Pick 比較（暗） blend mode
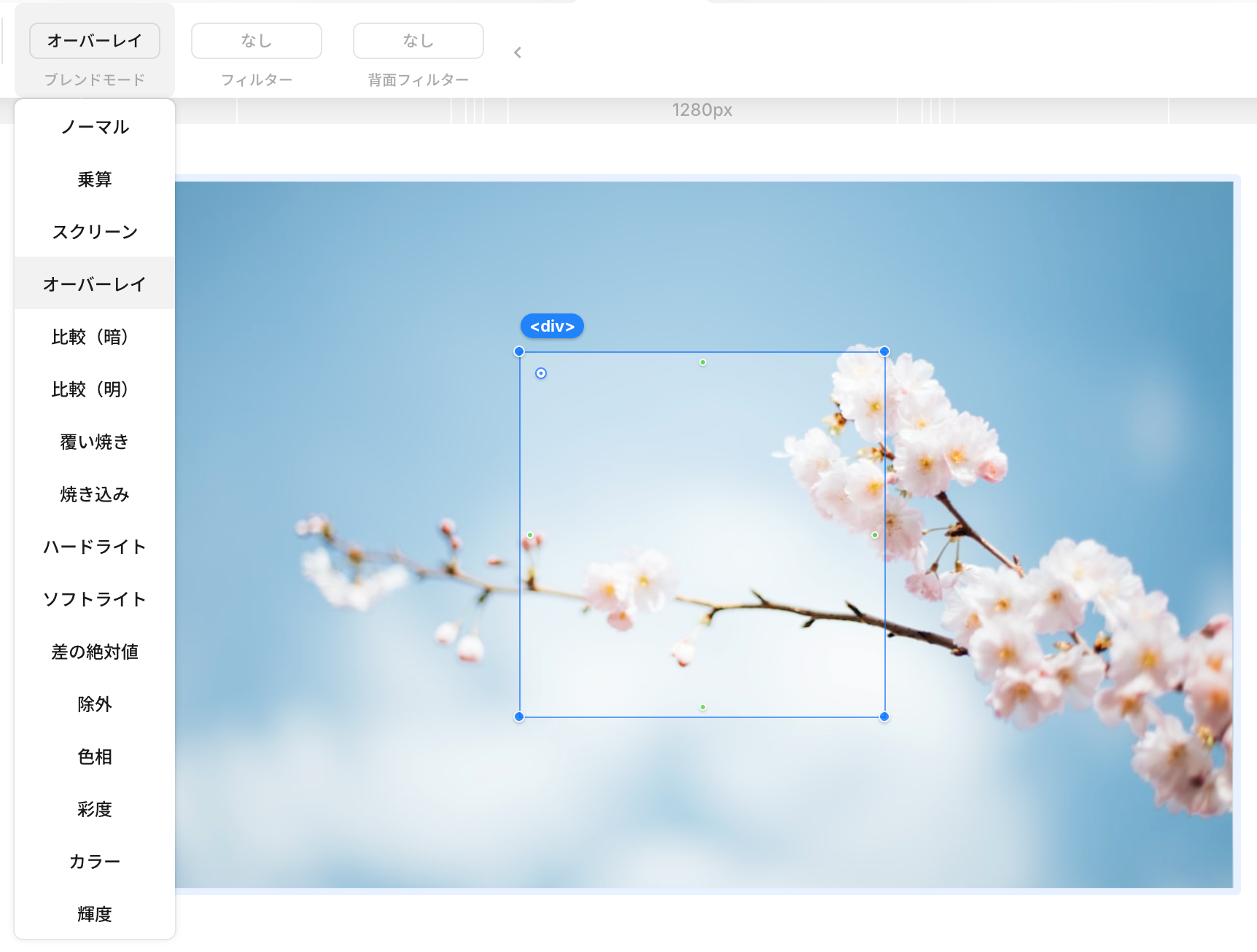The width and height of the screenshot is (1257, 952). coord(95,337)
